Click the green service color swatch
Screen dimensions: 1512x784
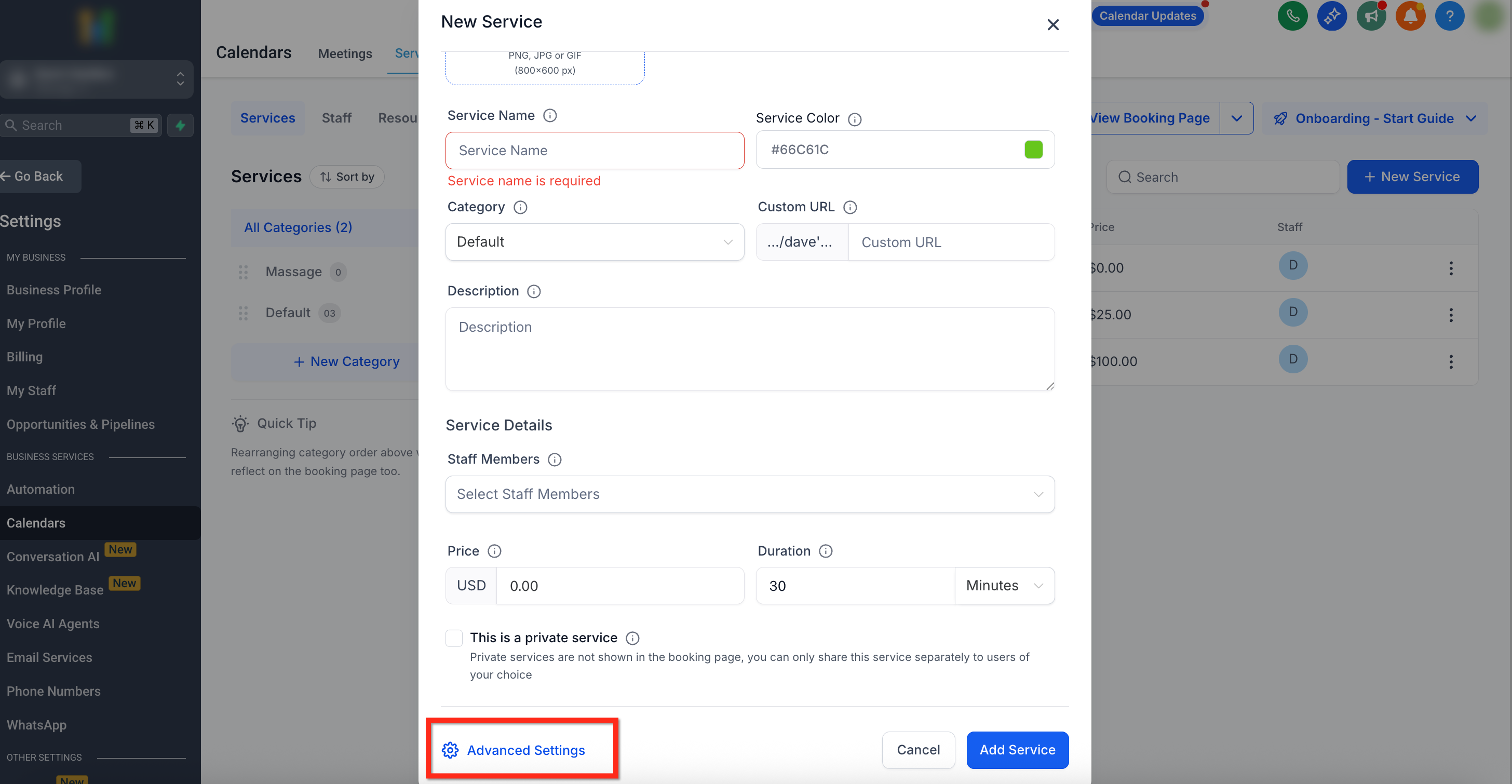[1033, 150]
